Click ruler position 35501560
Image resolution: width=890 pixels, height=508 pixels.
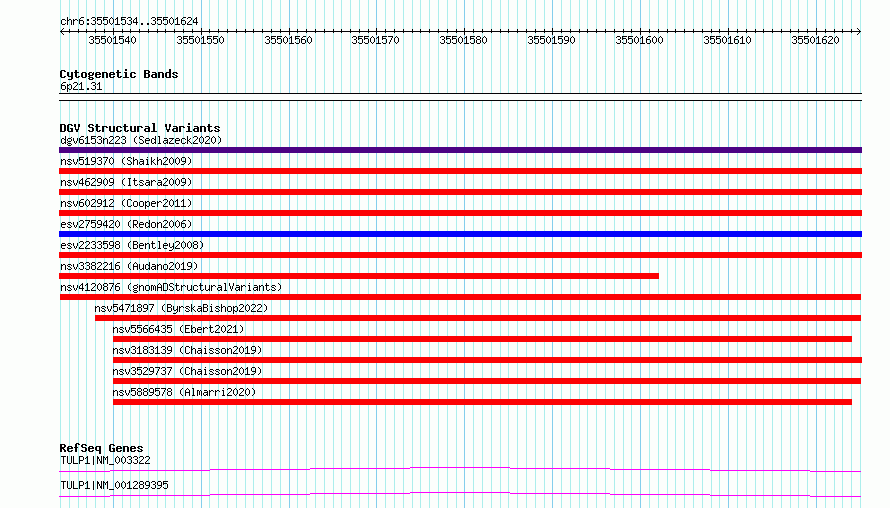(x=288, y=40)
